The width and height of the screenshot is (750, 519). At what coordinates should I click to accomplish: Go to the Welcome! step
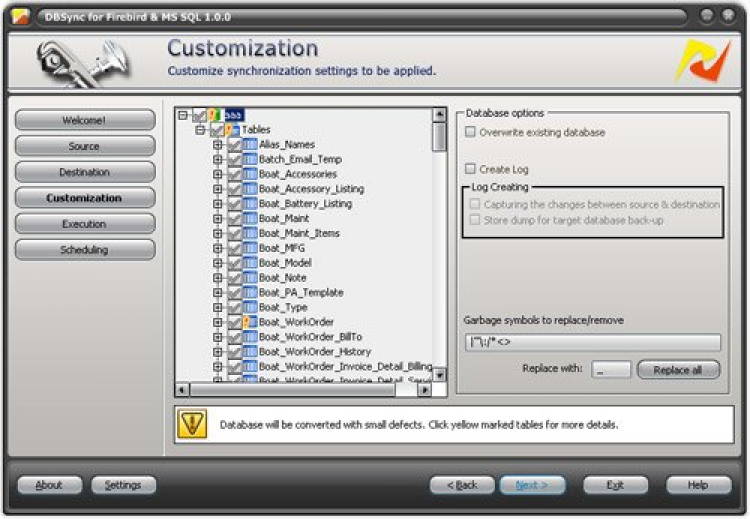(x=85, y=120)
